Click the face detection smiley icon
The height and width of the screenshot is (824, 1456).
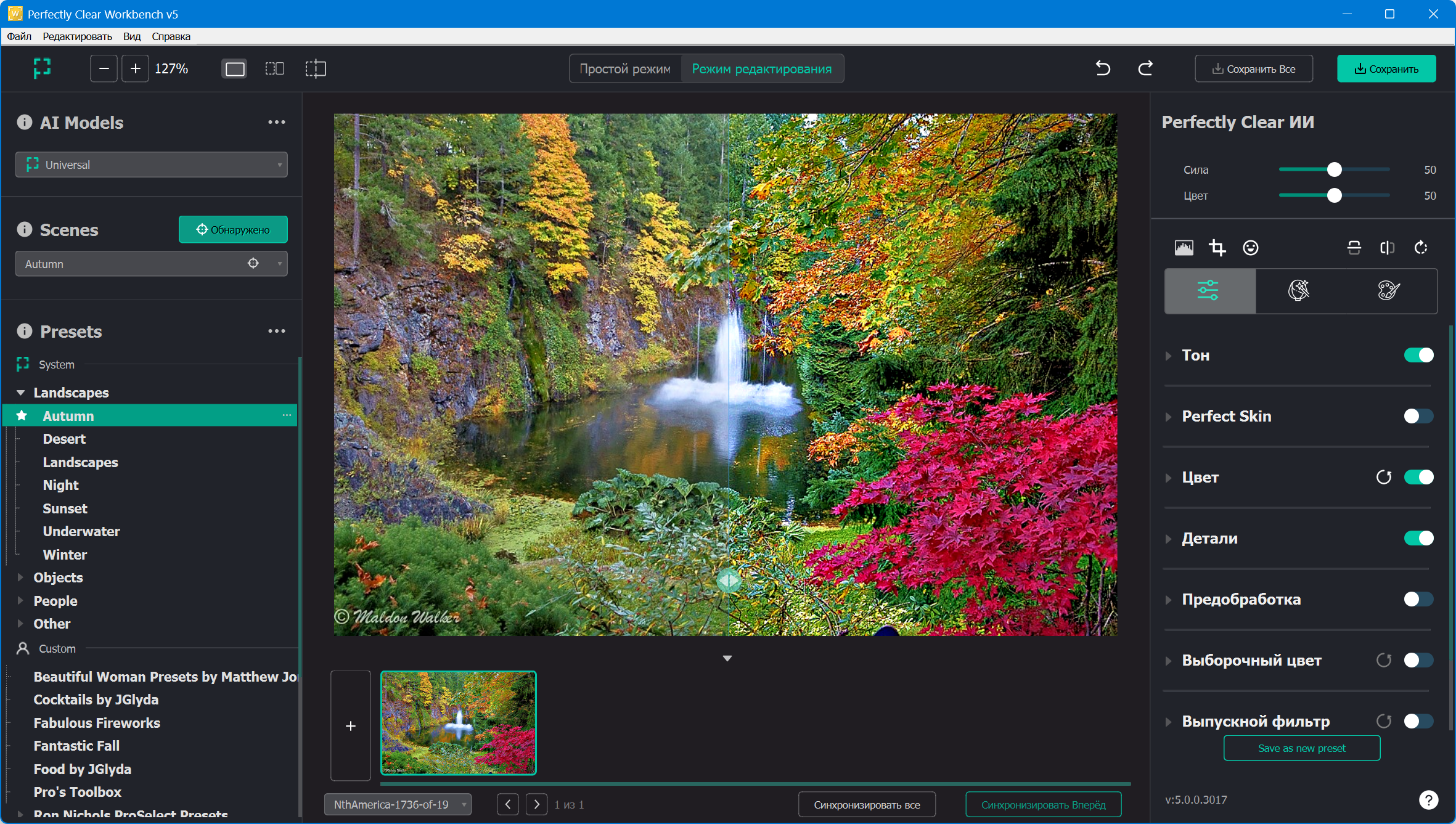coord(1250,248)
